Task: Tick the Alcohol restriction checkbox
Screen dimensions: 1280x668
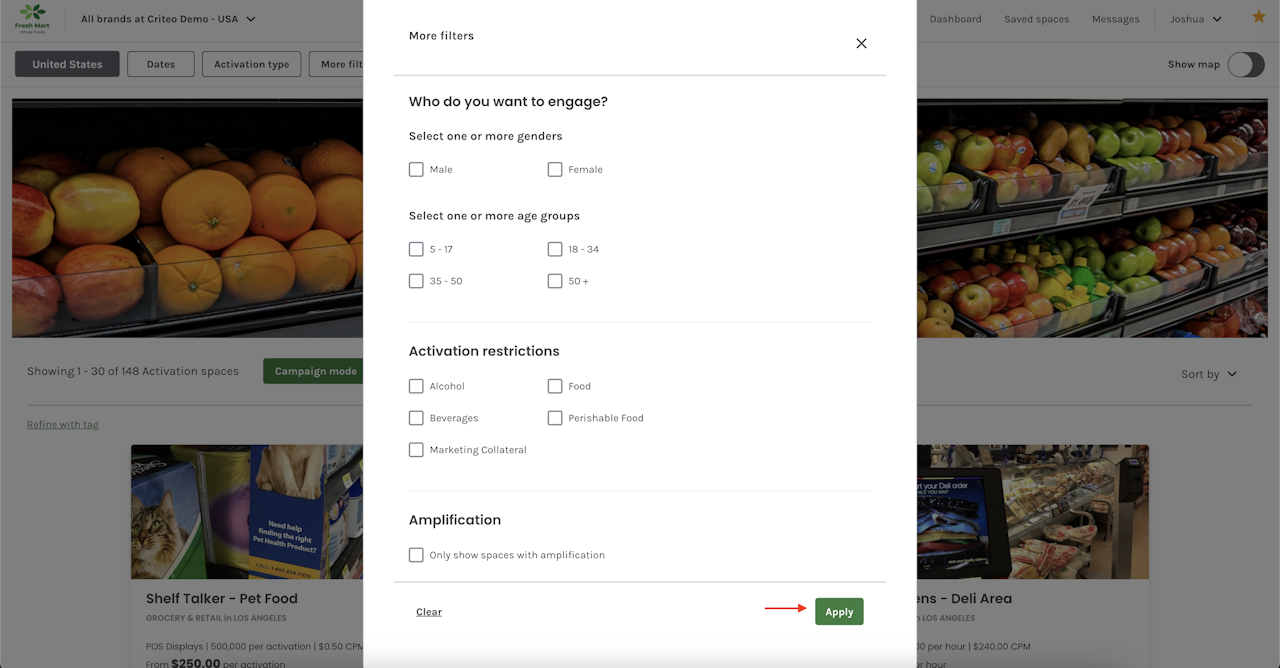Action: point(416,386)
